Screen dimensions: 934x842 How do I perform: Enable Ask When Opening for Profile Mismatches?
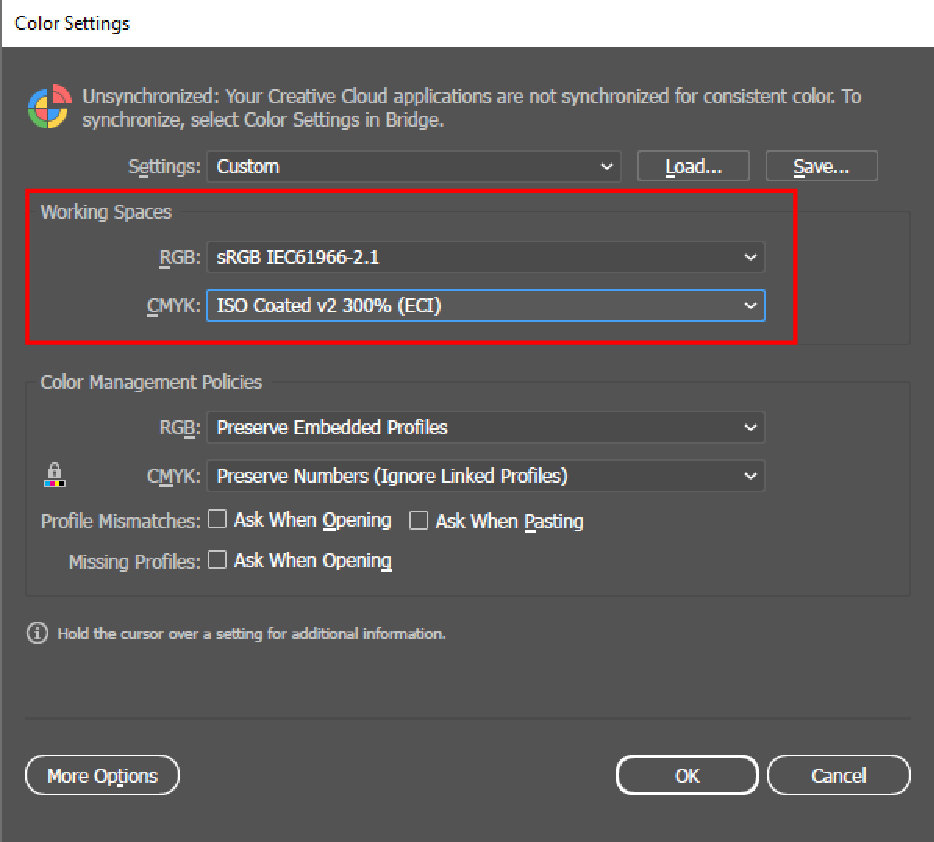click(217, 520)
